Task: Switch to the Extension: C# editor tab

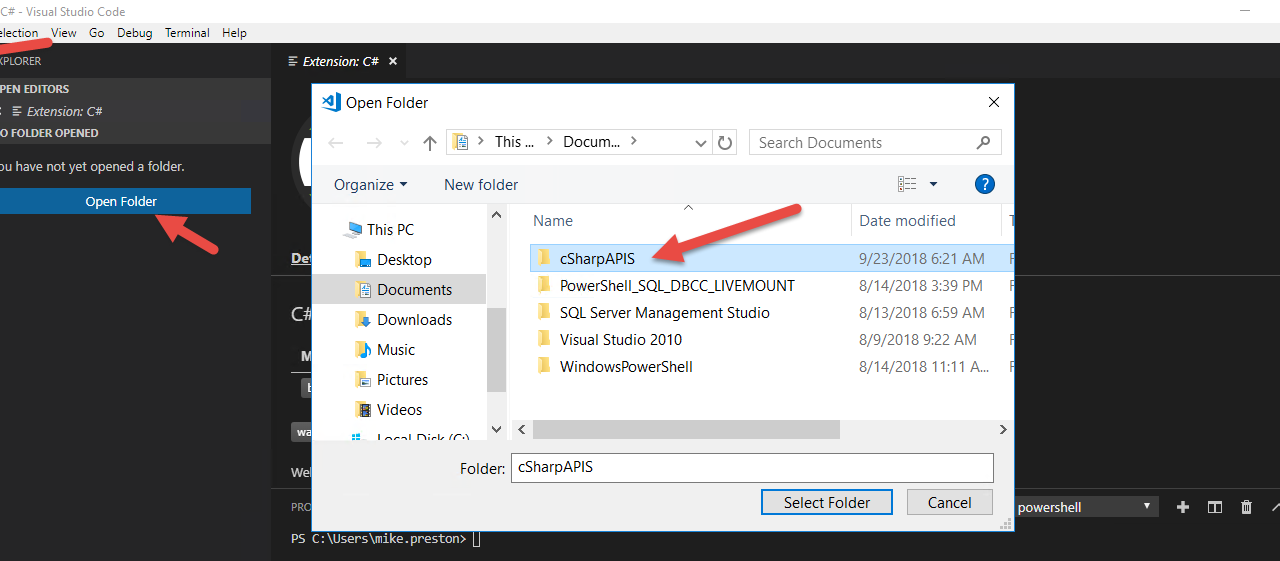Action: tap(340, 61)
